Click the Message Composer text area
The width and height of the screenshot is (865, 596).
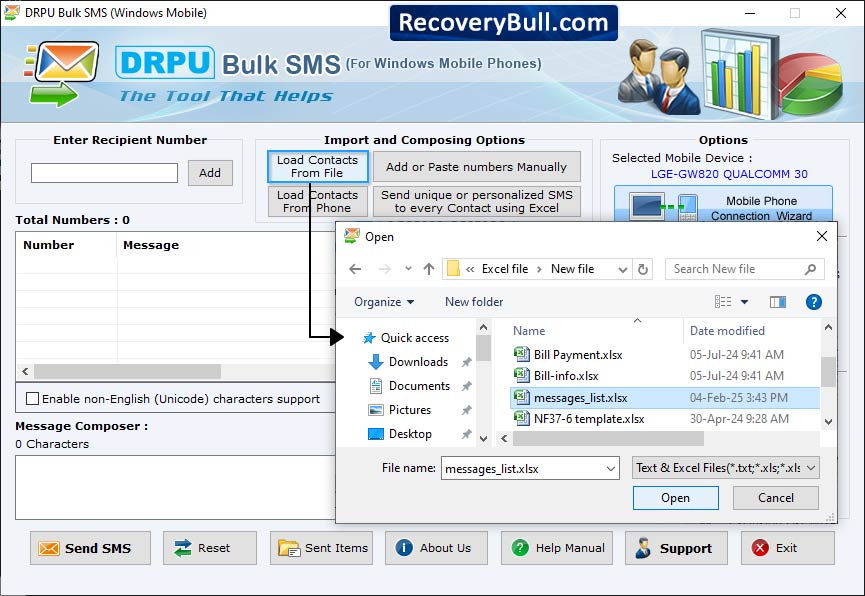[175, 487]
